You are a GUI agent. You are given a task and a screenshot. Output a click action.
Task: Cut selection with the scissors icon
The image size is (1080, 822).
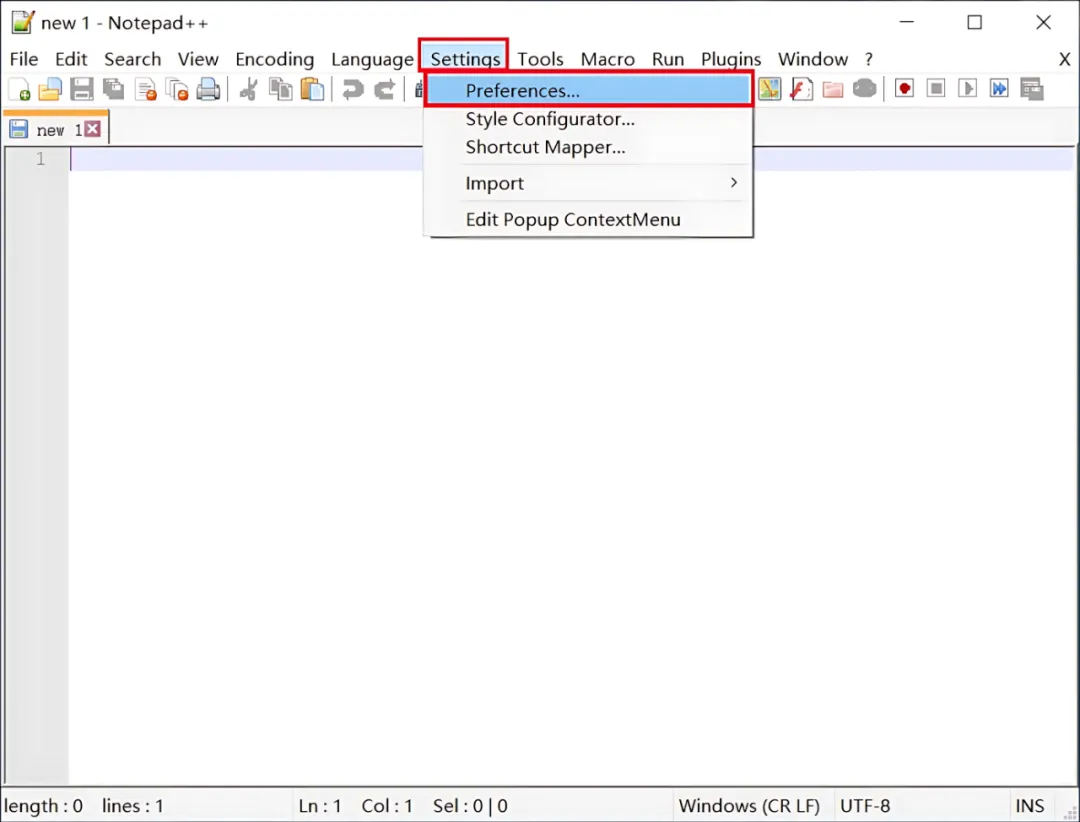click(249, 89)
